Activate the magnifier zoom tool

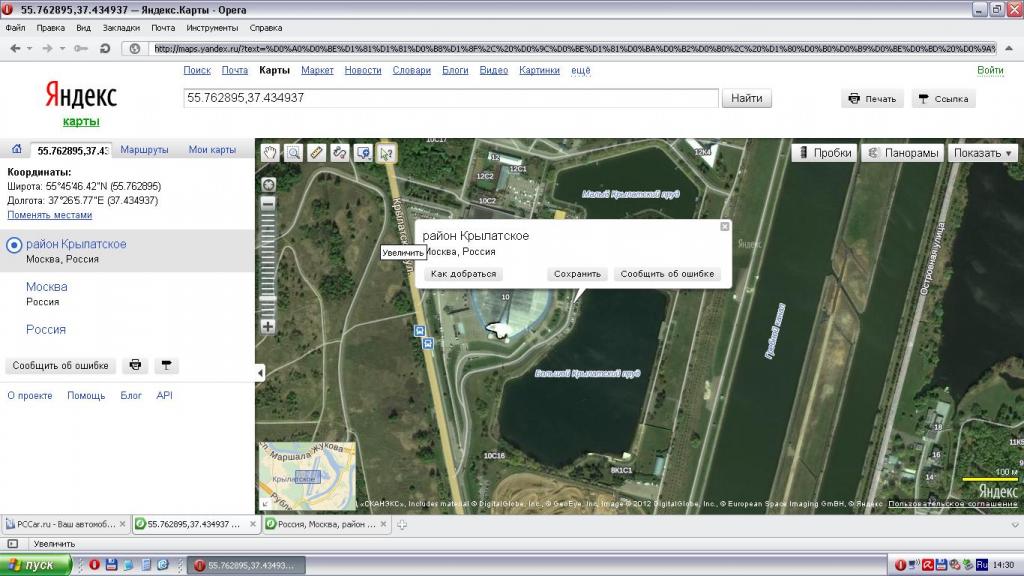point(293,153)
